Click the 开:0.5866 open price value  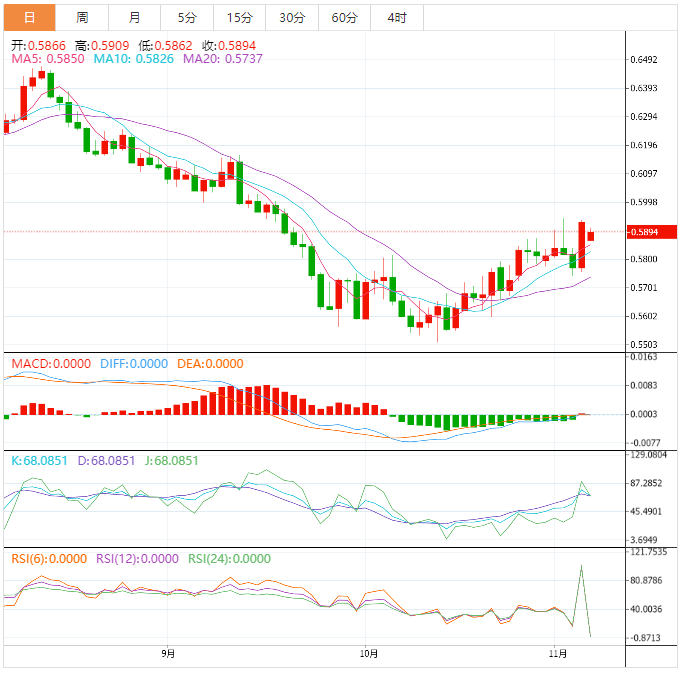click(x=38, y=46)
